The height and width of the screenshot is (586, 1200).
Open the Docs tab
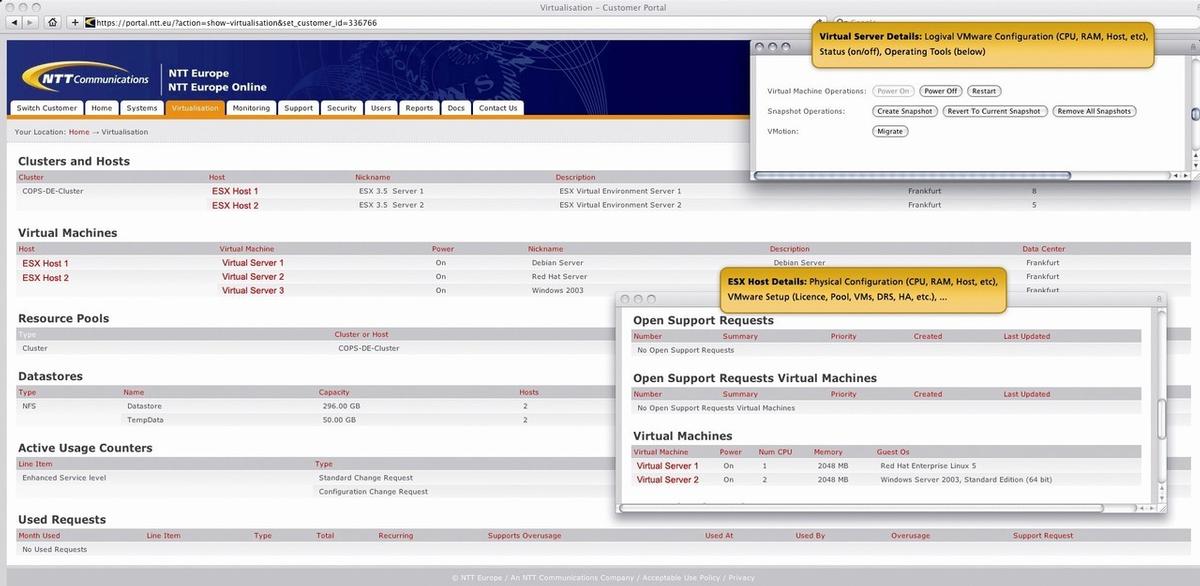[456, 108]
